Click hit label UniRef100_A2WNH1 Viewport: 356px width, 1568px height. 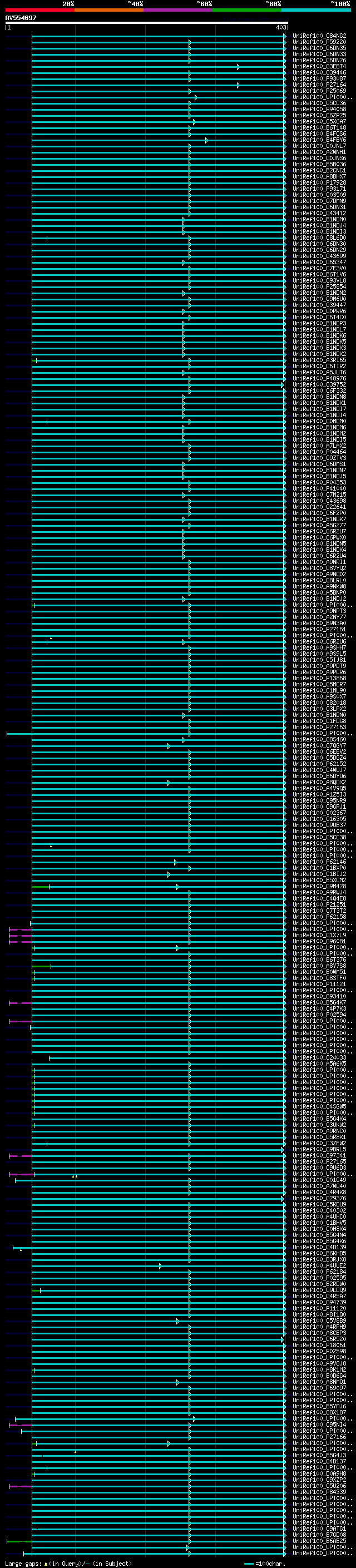click(319, 152)
